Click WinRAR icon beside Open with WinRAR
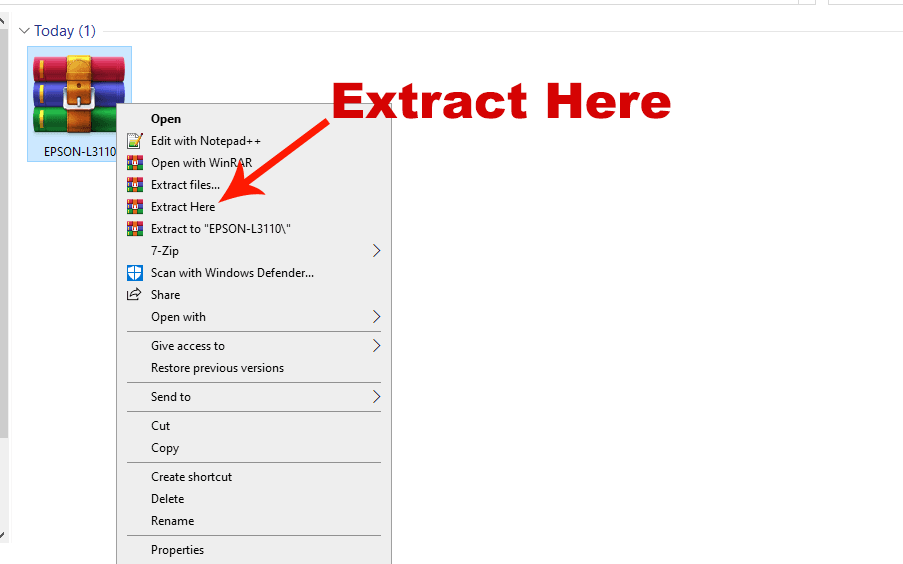 click(135, 162)
